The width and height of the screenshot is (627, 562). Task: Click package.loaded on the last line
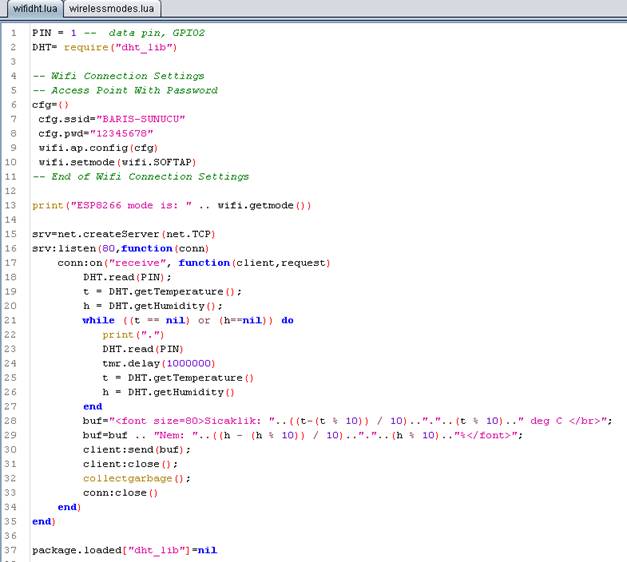click(75, 550)
